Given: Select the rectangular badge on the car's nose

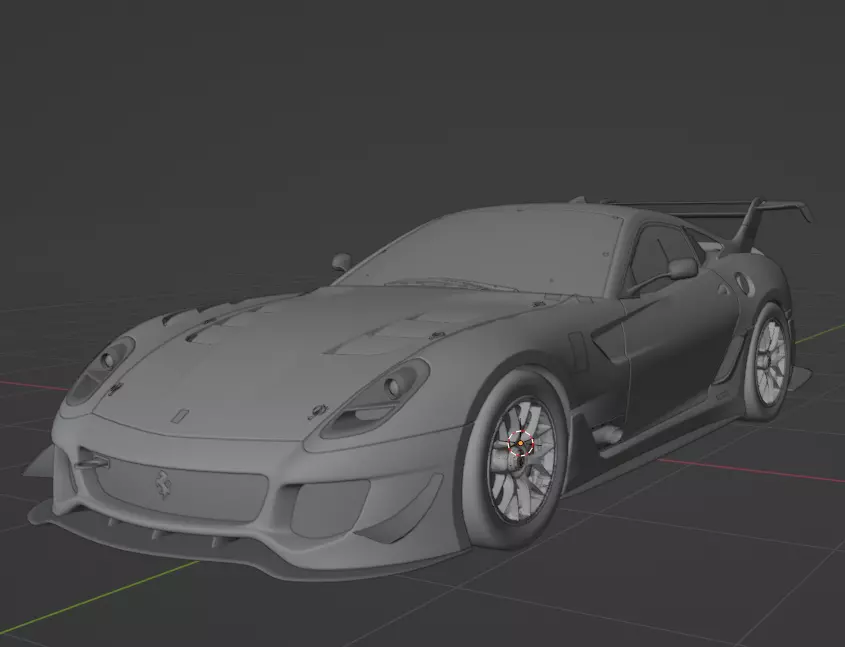Looking at the screenshot, I should point(179,416).
